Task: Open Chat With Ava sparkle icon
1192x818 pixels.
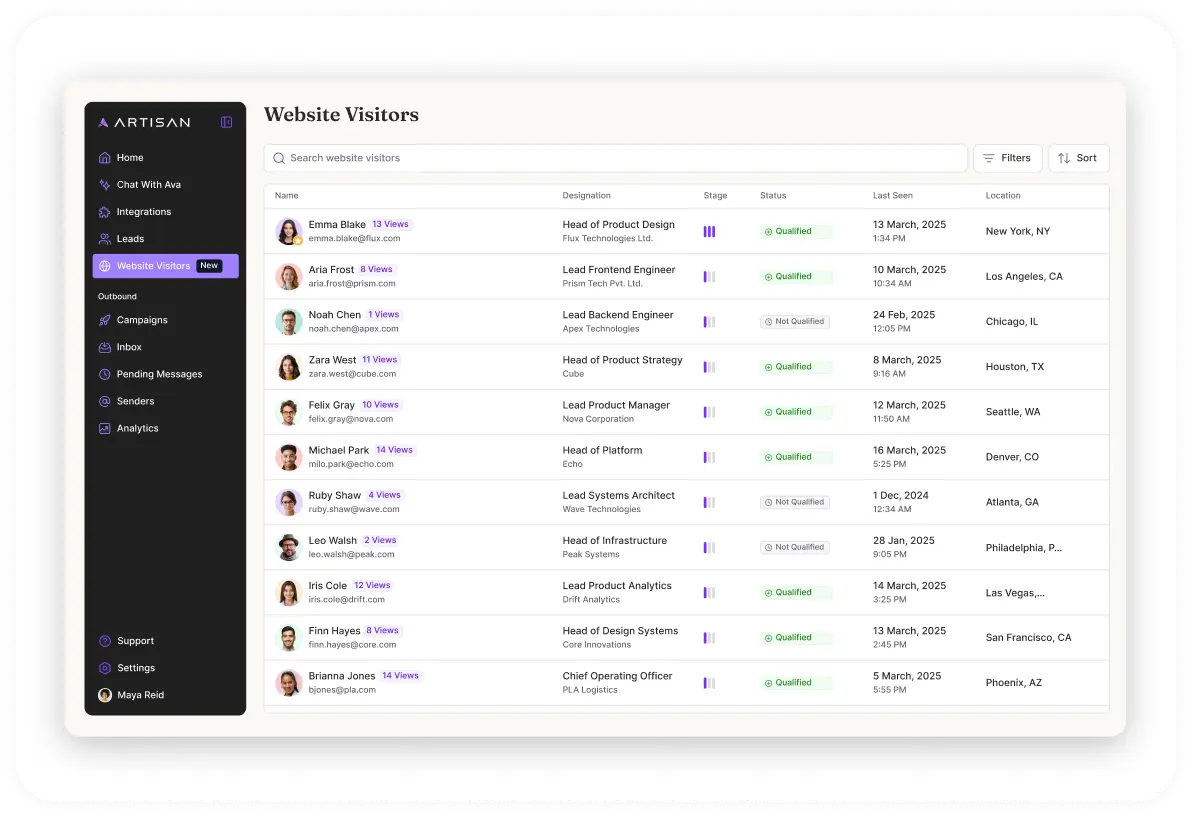Action: (105, 185)
